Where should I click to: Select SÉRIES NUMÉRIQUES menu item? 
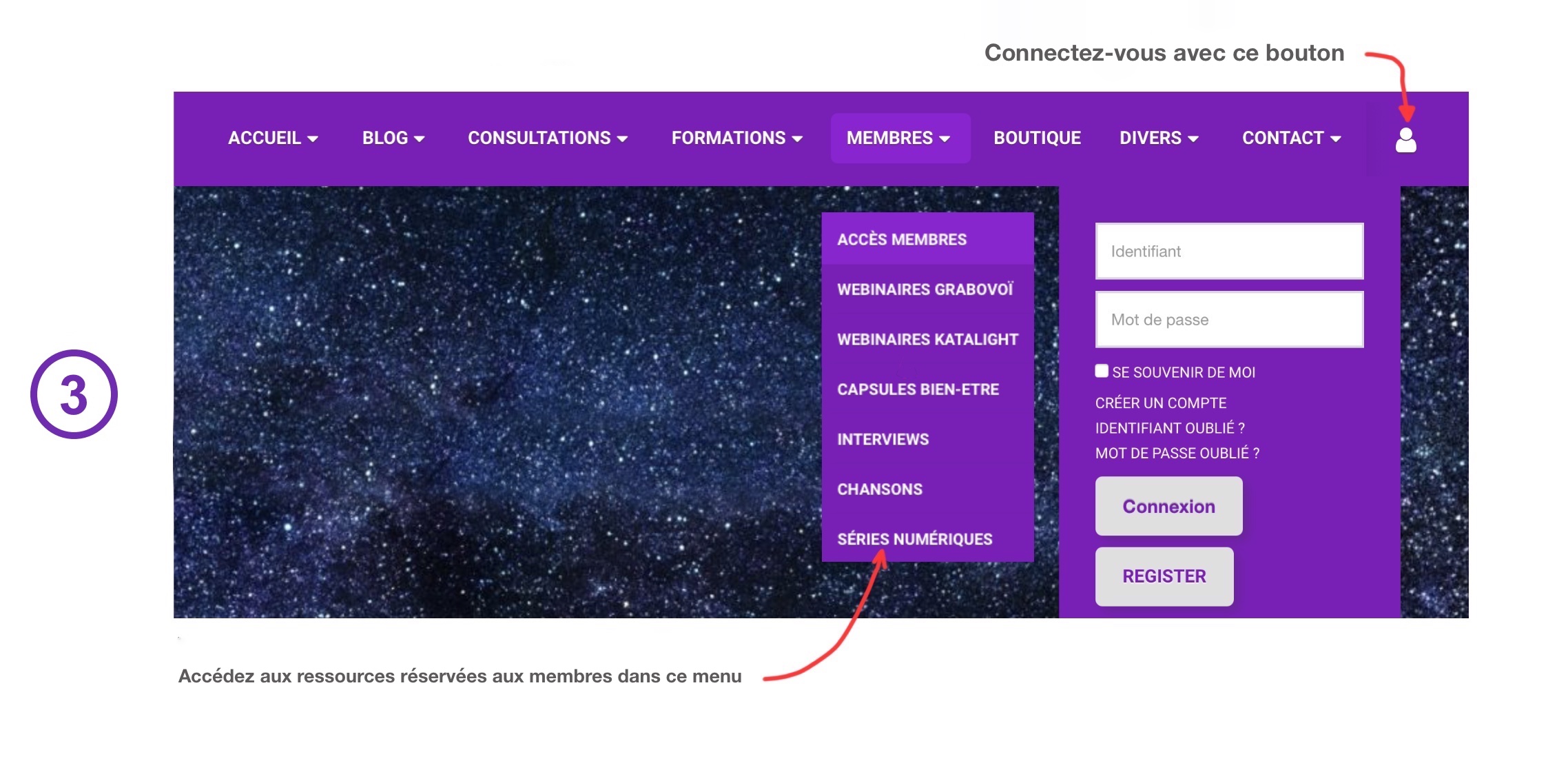tap(927, 539)
